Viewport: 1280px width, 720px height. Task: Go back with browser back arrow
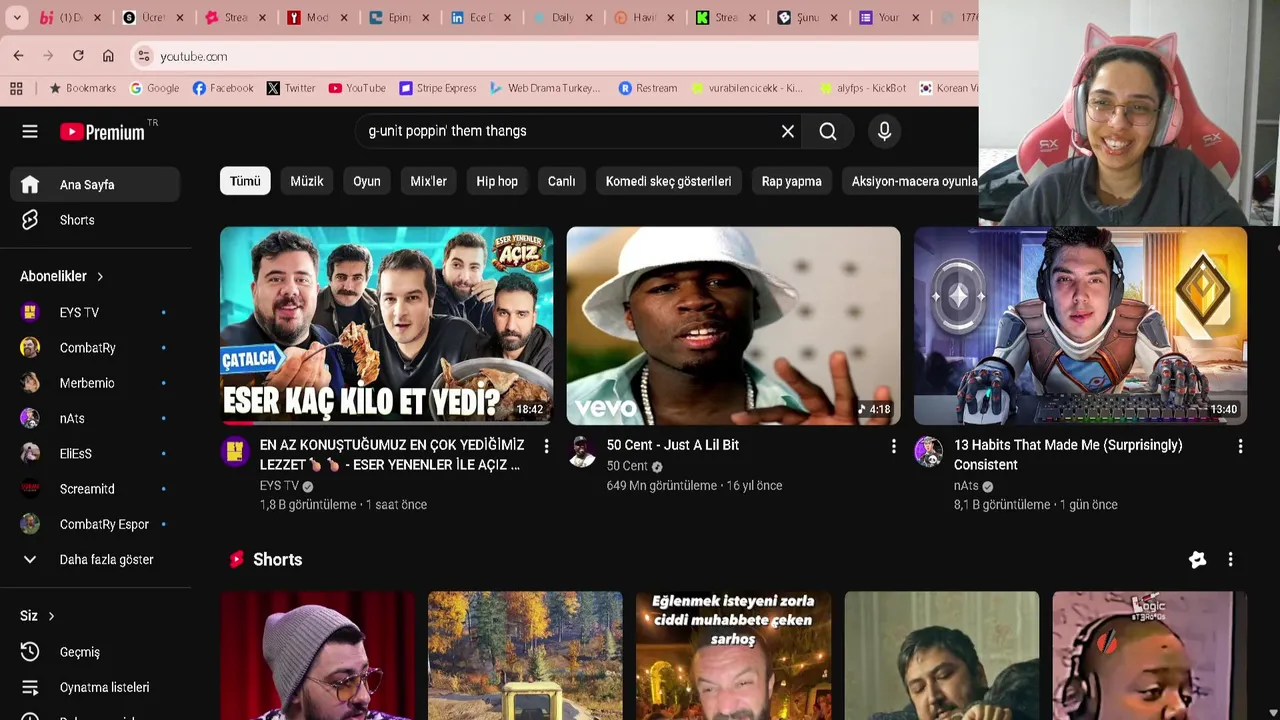point(18,56)
